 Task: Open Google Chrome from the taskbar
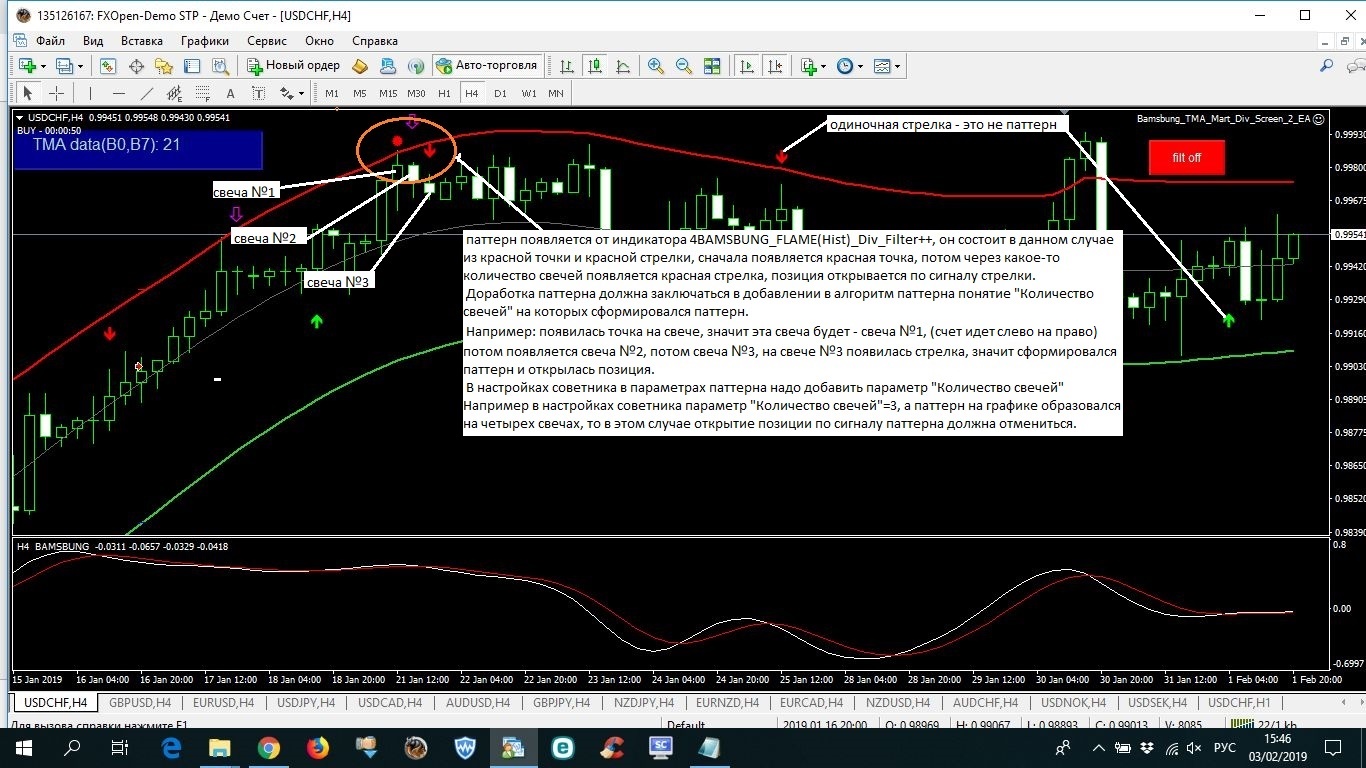pos(268,747)
